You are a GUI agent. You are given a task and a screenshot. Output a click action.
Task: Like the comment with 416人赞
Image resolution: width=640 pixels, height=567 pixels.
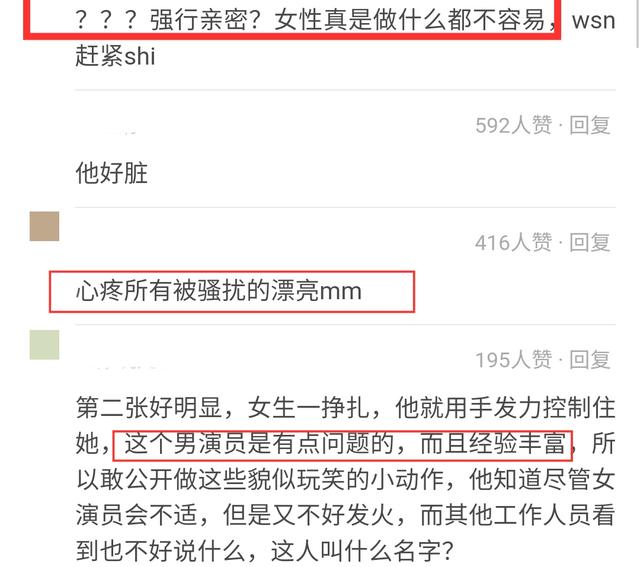coord(513,243)
